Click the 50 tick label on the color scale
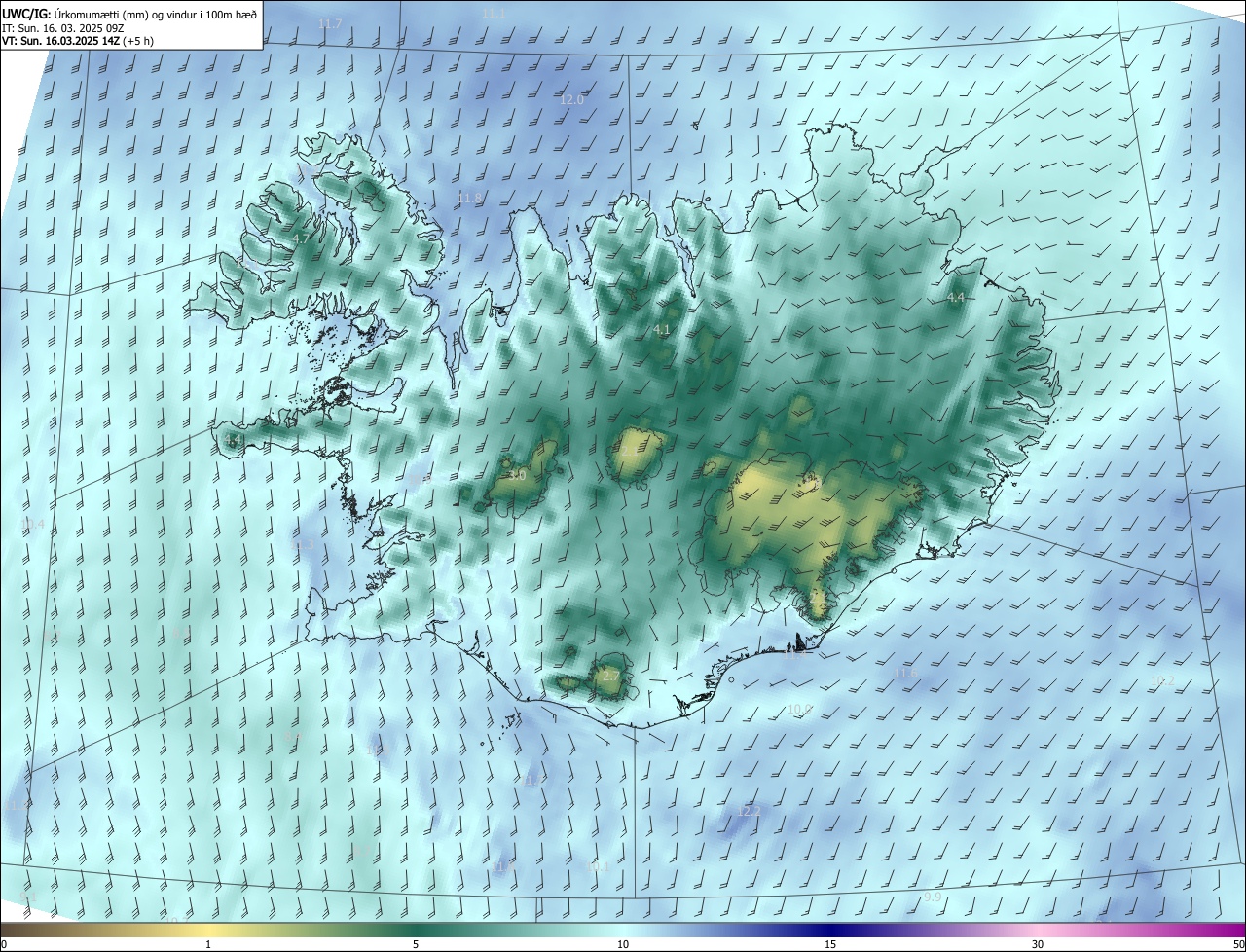 tap(1238, 945)
